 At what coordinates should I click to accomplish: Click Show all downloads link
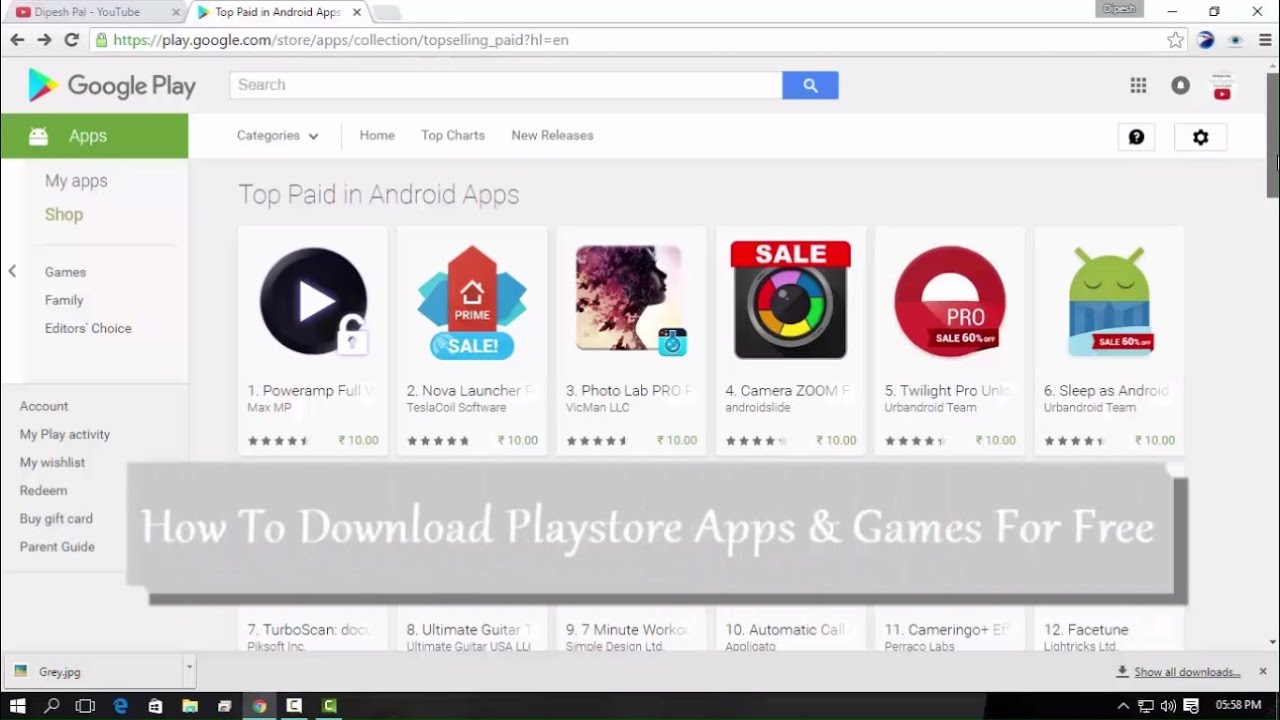click(x=1187, y=672)
